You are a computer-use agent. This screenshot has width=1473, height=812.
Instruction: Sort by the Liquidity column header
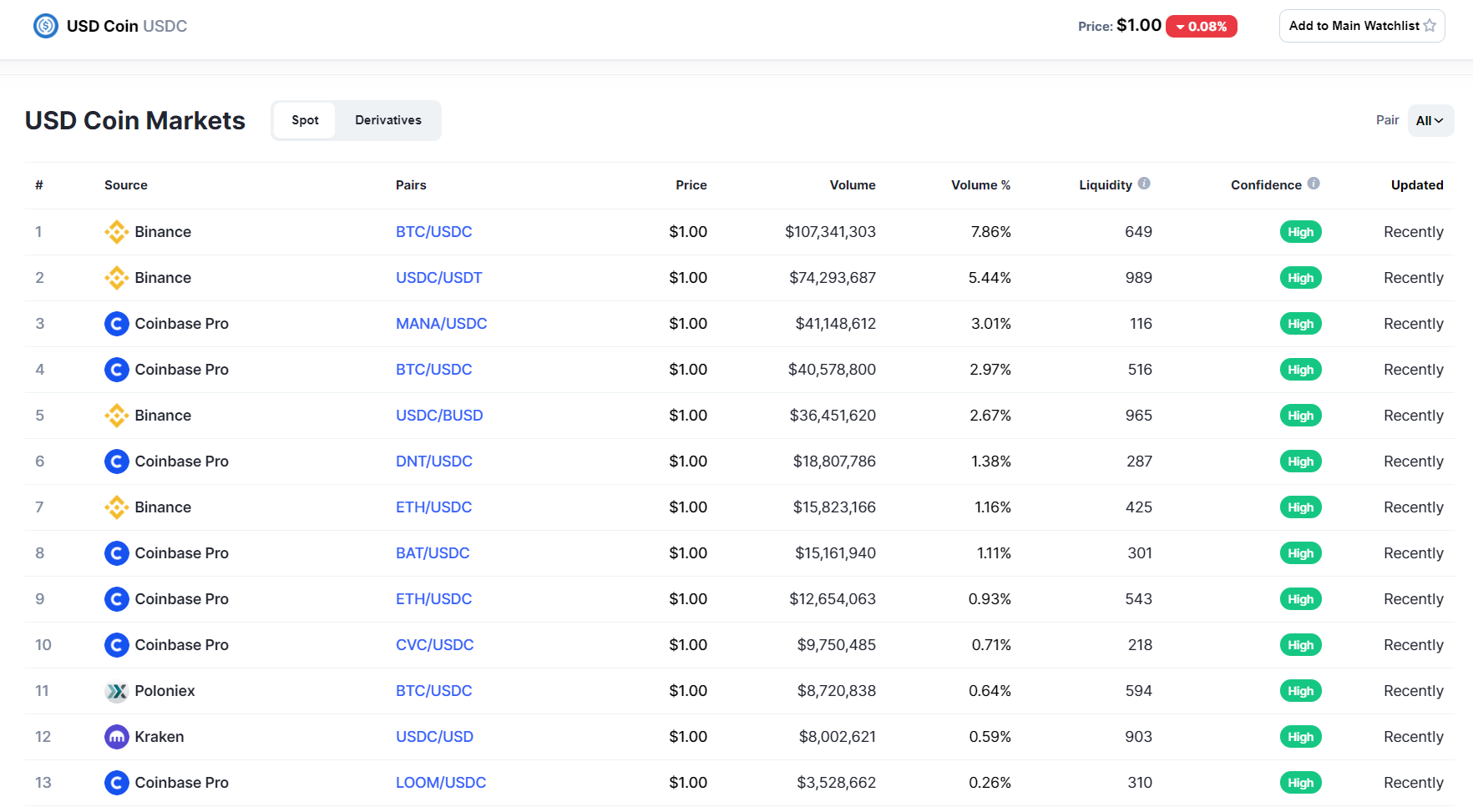click(x=1106, y=185)
